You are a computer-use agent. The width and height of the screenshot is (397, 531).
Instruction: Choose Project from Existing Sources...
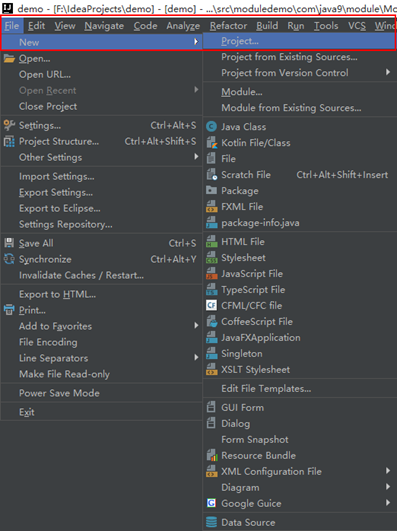point(289,57)
